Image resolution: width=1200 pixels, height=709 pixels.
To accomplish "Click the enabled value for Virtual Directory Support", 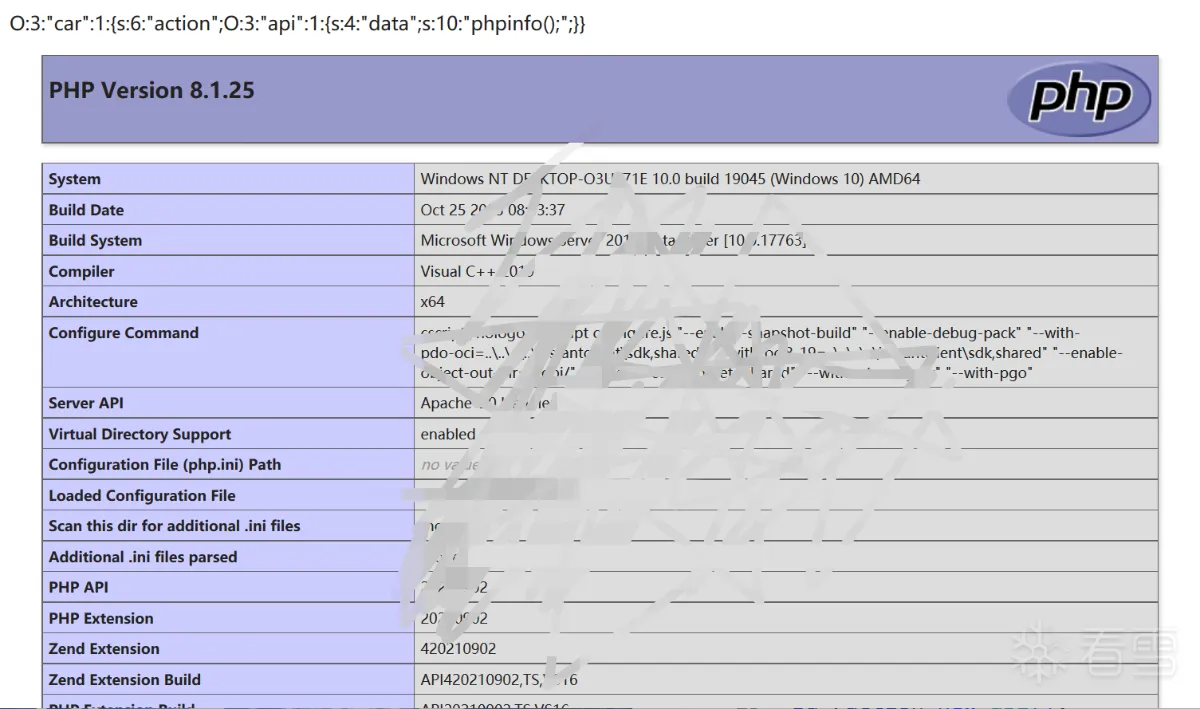I will pos(448,434).
